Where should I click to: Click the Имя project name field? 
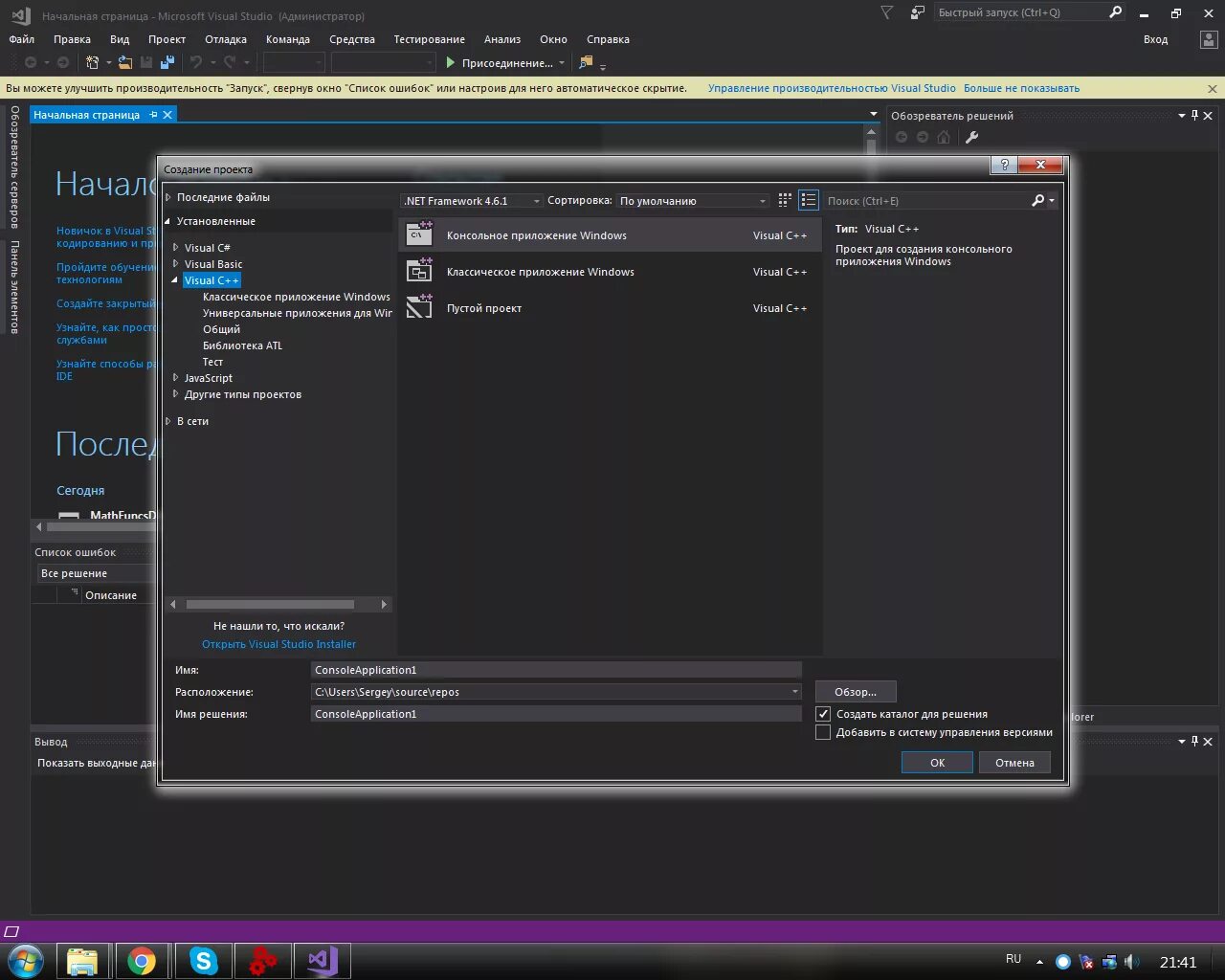pos(556,670)
